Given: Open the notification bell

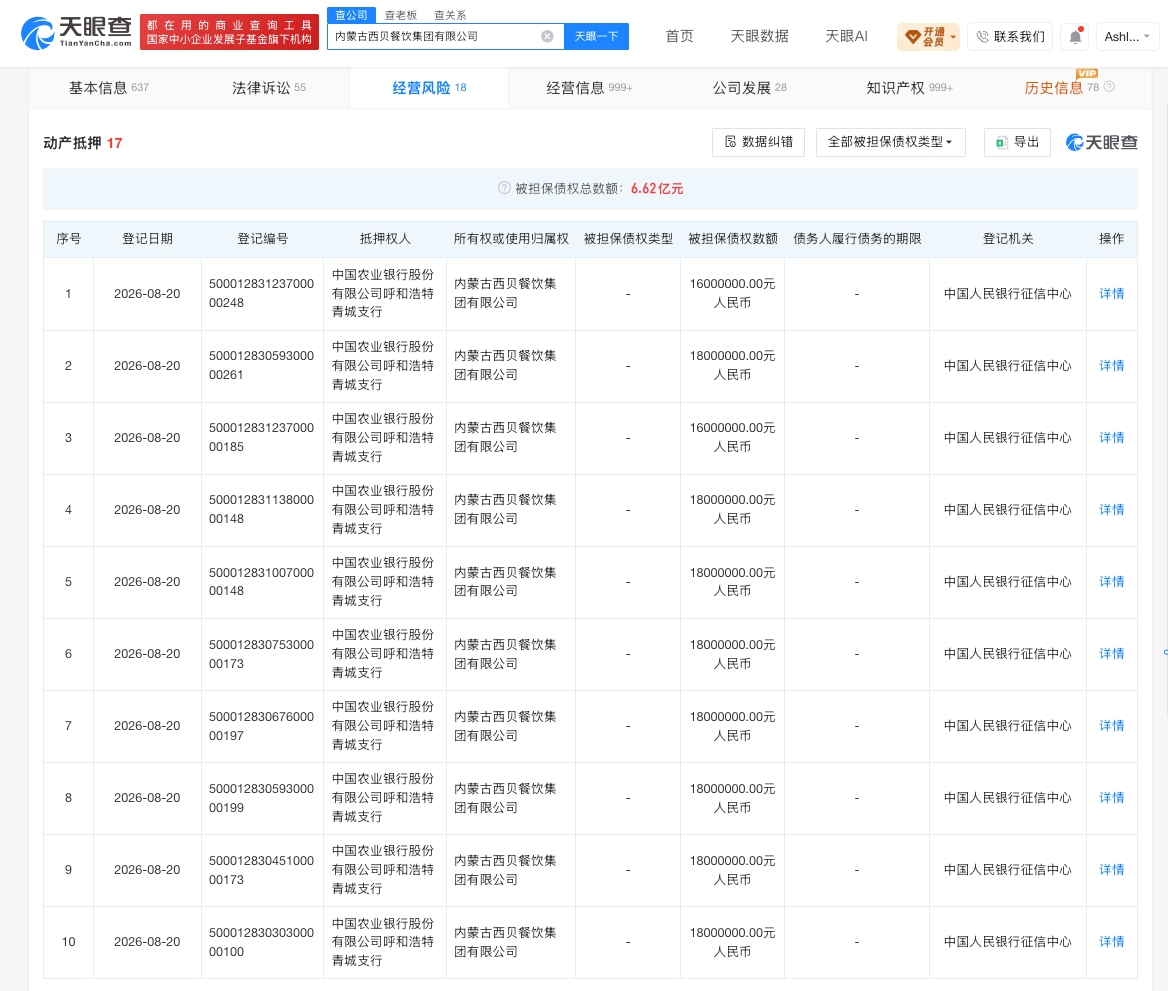Looking at the screenshot, I should click(1076, 36).
